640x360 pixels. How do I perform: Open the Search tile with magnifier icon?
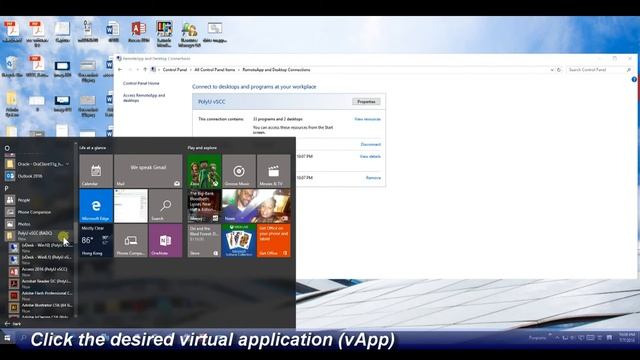click(165, 206)
